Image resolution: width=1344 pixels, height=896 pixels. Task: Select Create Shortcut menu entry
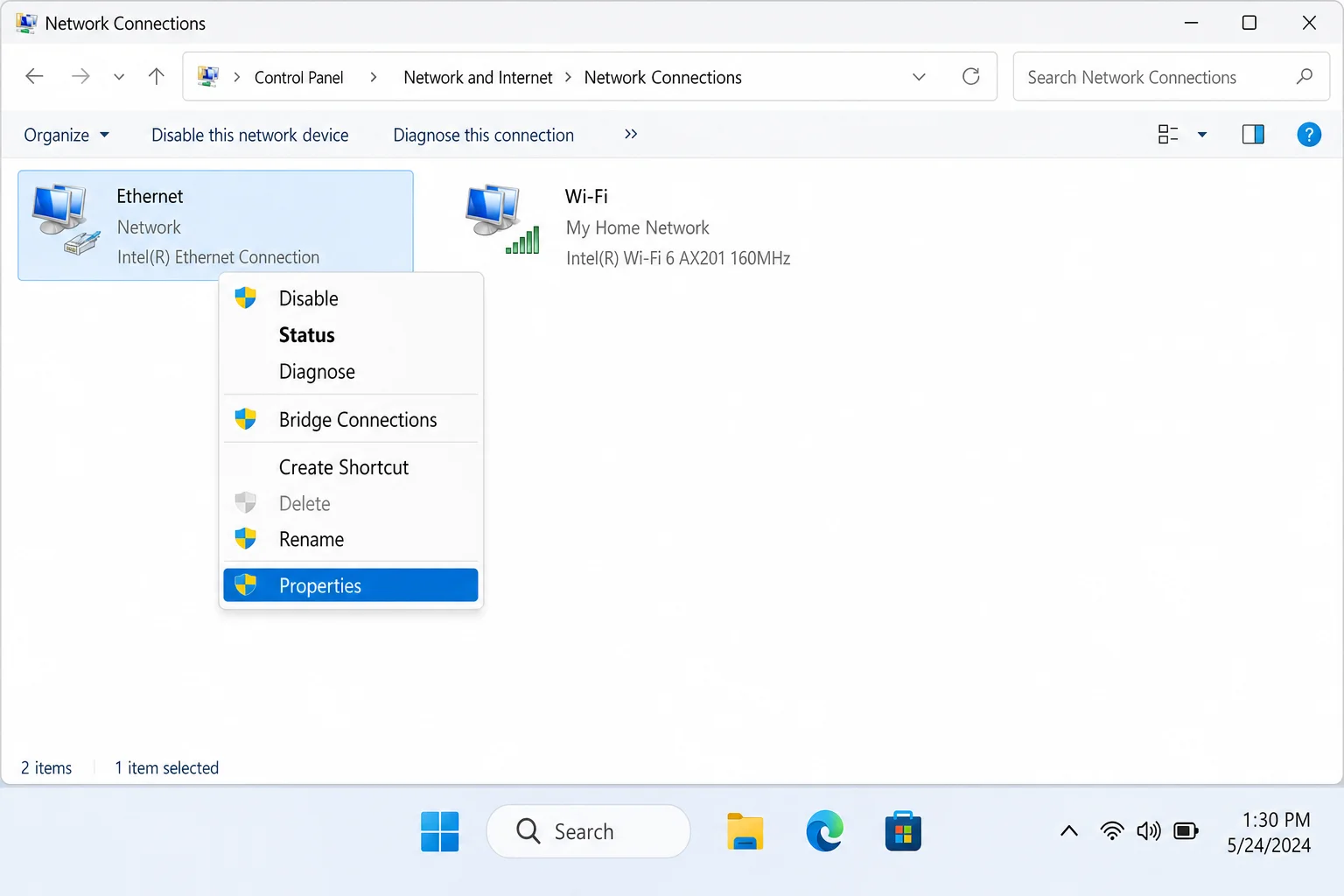tap(350, 467)
